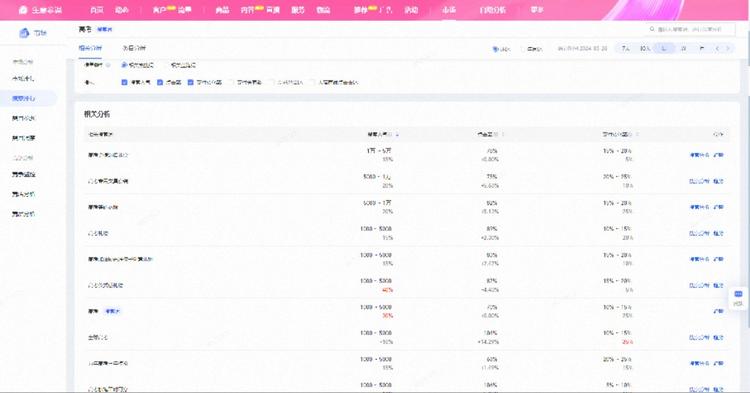
Task: Click the blue market icon atop the sidebar
Action: 24,33
